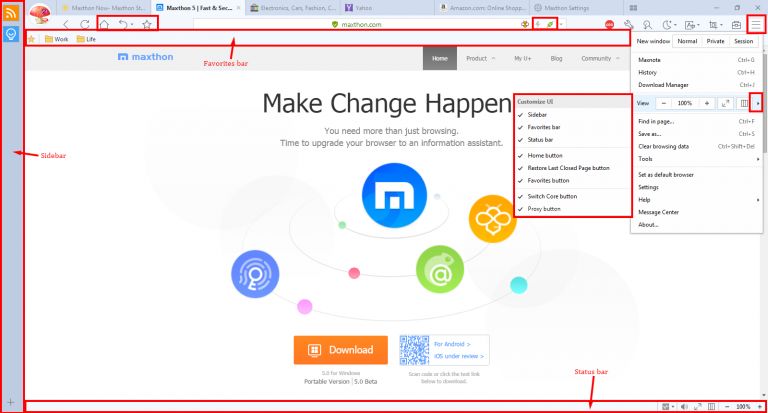Screen dimensions: 768x413
Task: Click the fullscreen icon in View menu row
Action: click(x=725, y=103)
